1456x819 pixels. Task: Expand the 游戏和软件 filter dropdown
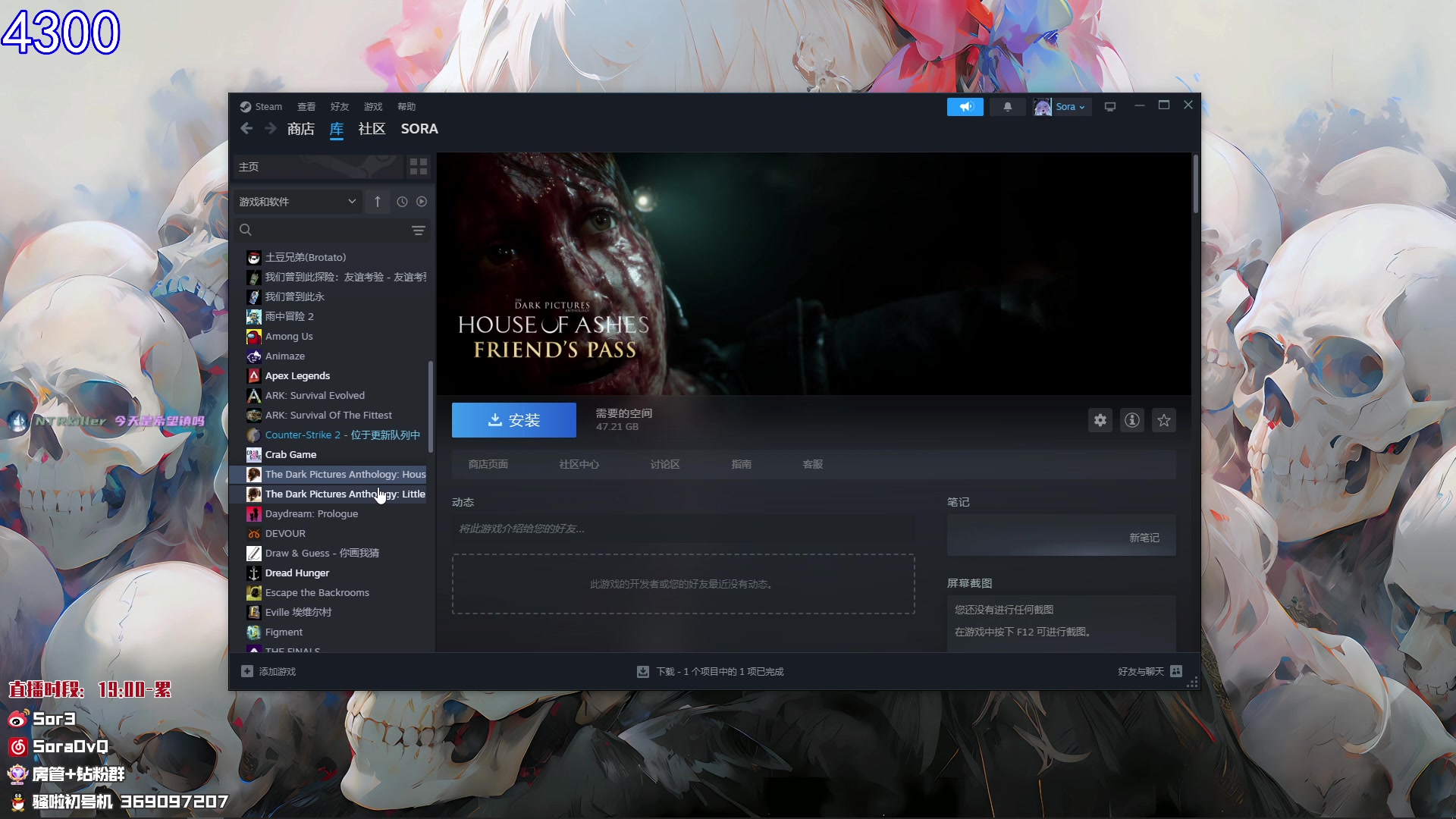(x=298, y=202)
